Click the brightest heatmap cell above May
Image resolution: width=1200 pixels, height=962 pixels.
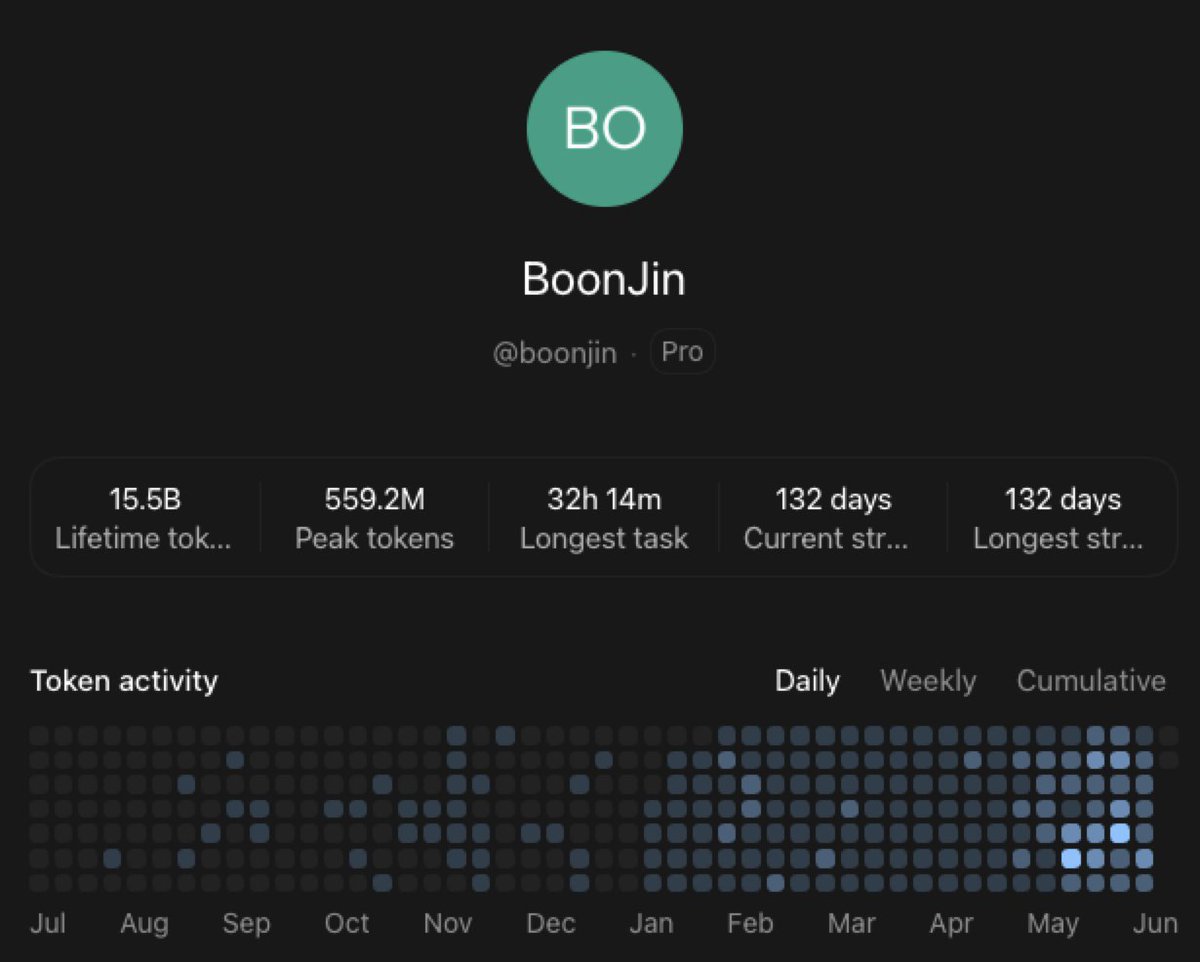coord(1071,858)
